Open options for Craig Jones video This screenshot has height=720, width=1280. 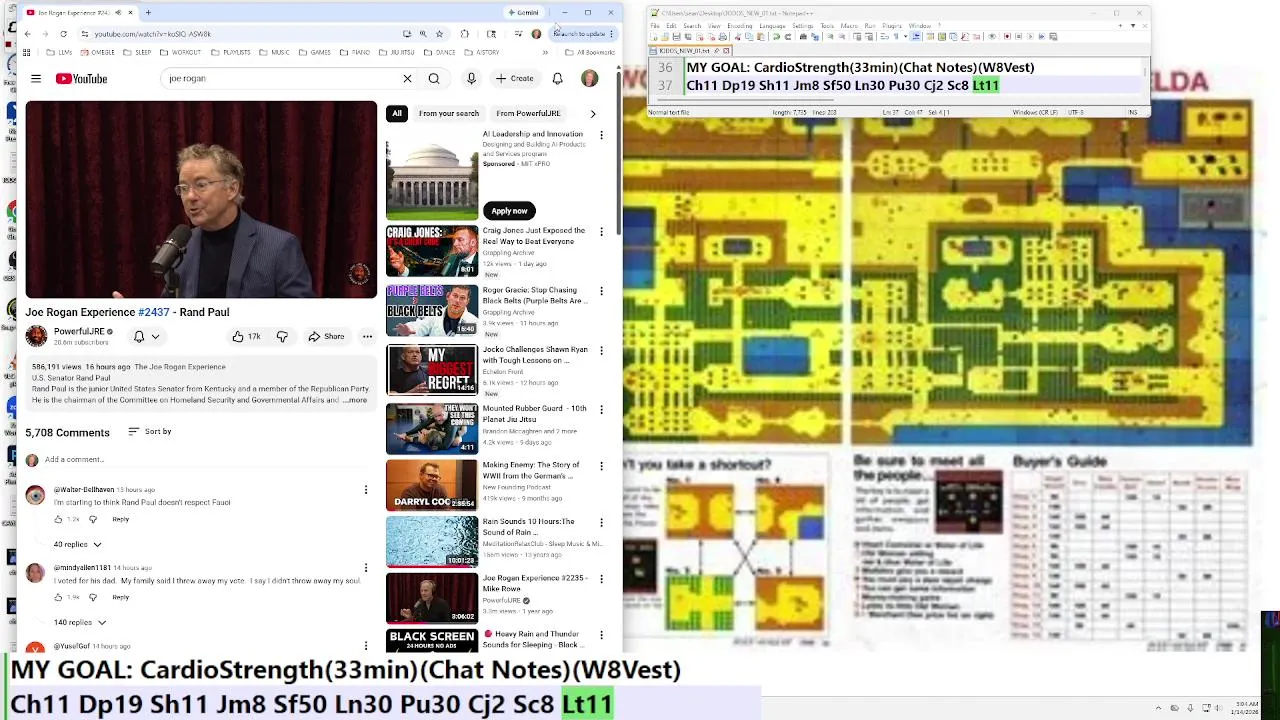pyautogui.click(x=601, y=232)
